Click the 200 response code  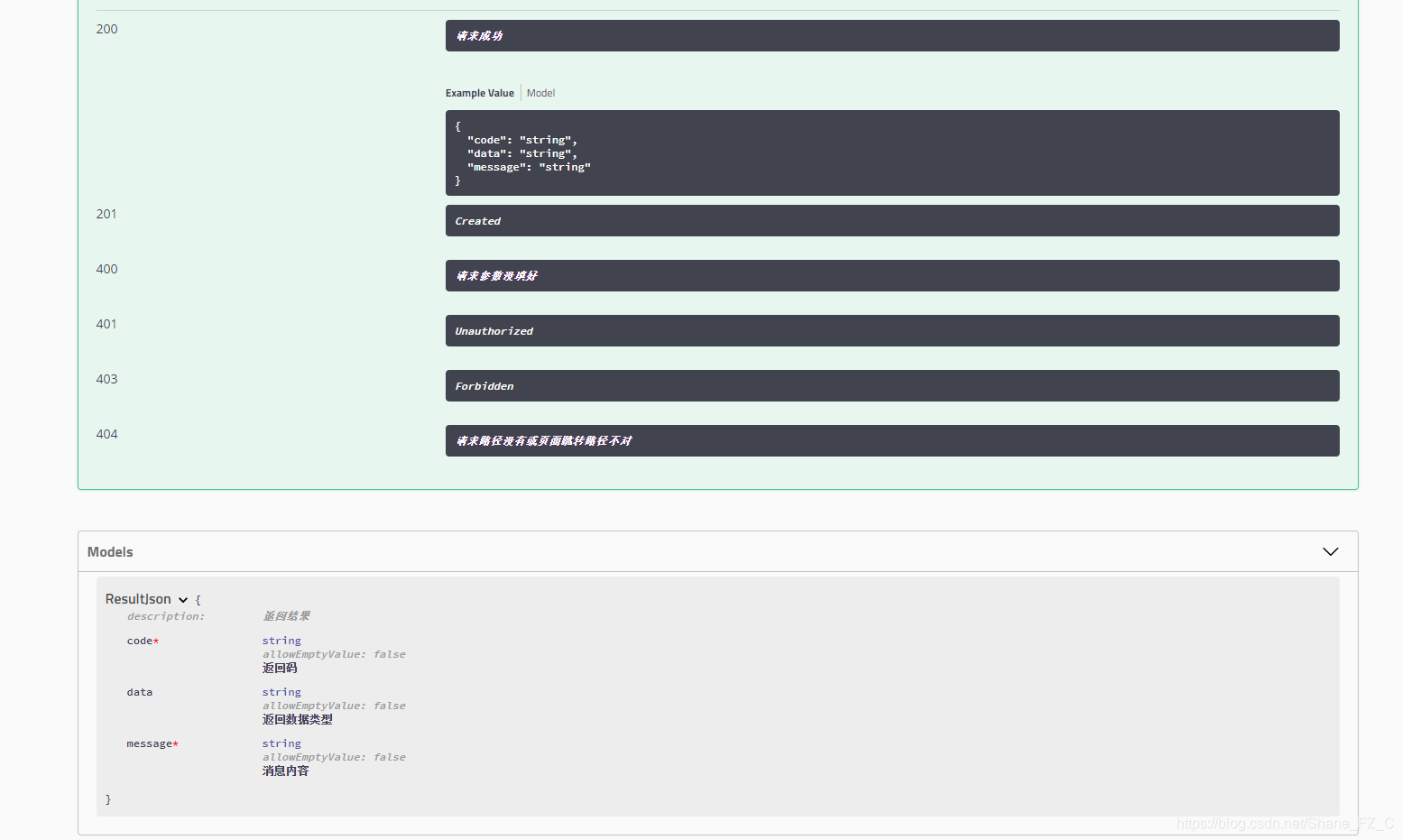[x=106, y=29]
